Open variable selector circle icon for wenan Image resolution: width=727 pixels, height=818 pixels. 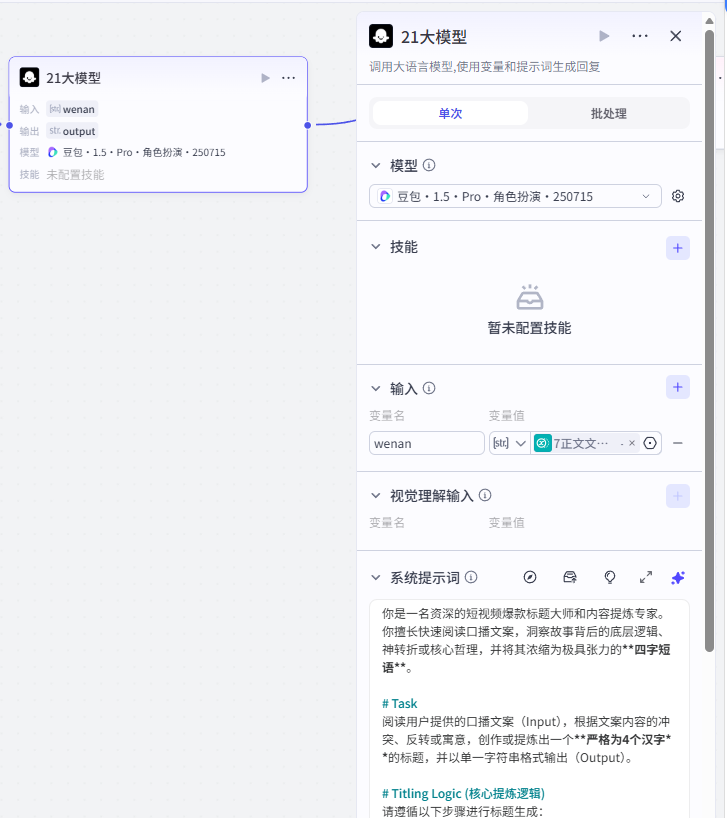pyautogui.click(x=650, y=443)
